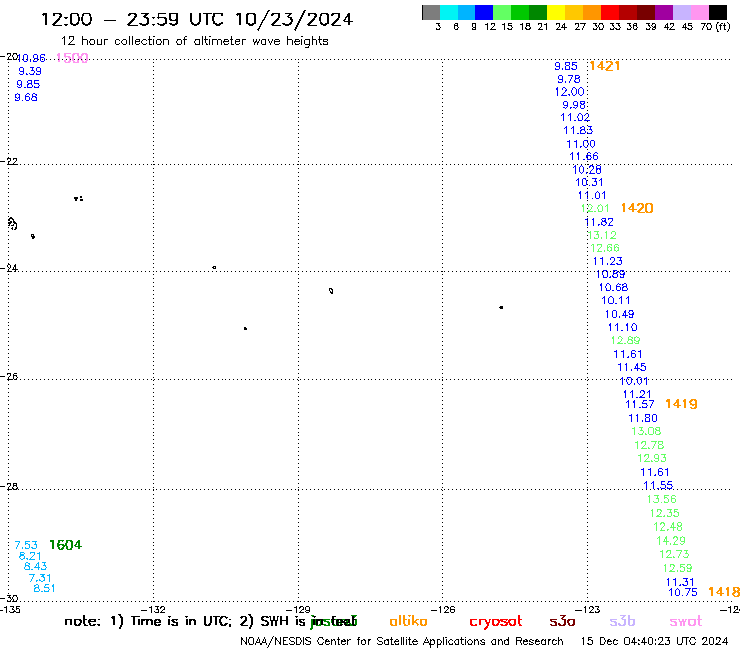Image resolution: width=740 pixels, height=650 pixels.
Task: Click the -132 longitude axis label
Action: tap(153, 609)
